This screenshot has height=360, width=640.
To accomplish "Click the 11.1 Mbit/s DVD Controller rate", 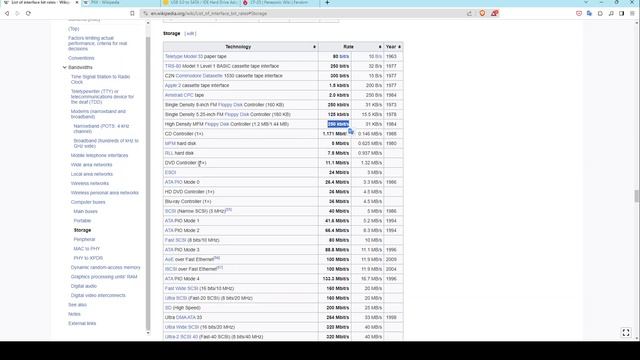I will (x=337, y=163).
